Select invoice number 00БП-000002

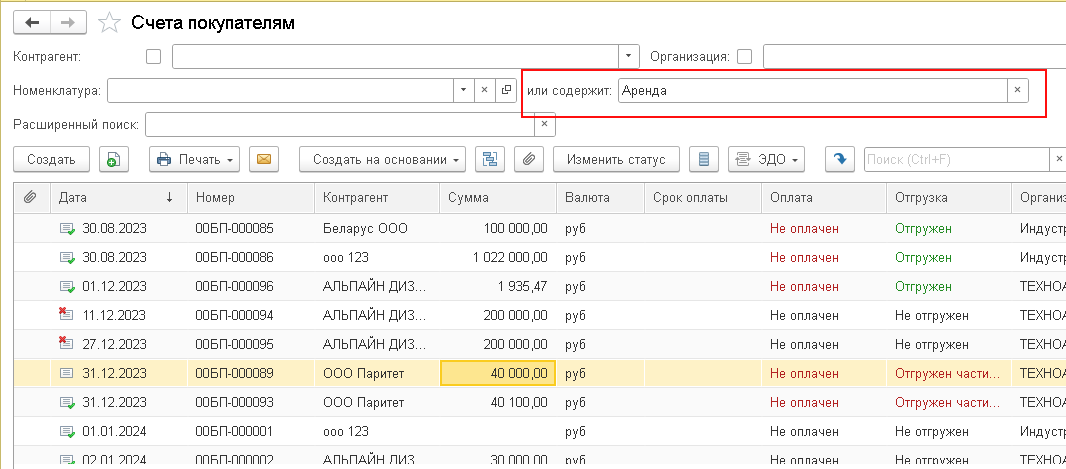(x=235, y=459)
